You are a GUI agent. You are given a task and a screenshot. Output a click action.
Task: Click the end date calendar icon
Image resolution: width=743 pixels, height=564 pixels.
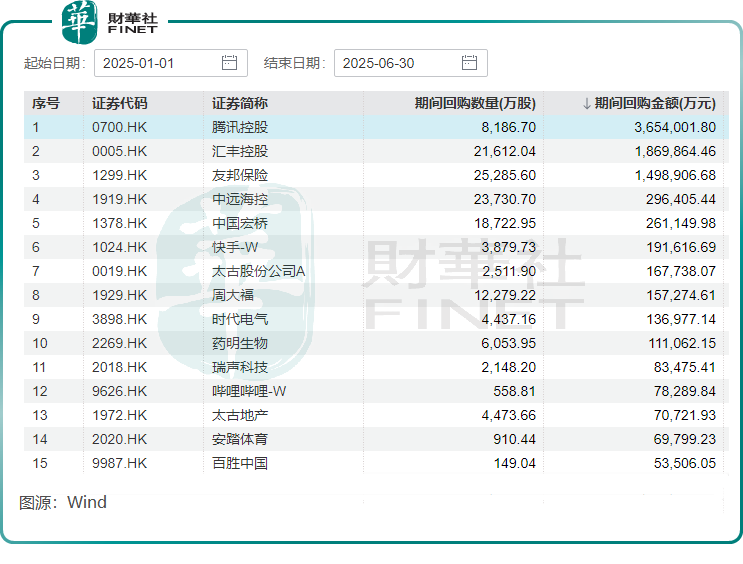(x=470, y=63)
